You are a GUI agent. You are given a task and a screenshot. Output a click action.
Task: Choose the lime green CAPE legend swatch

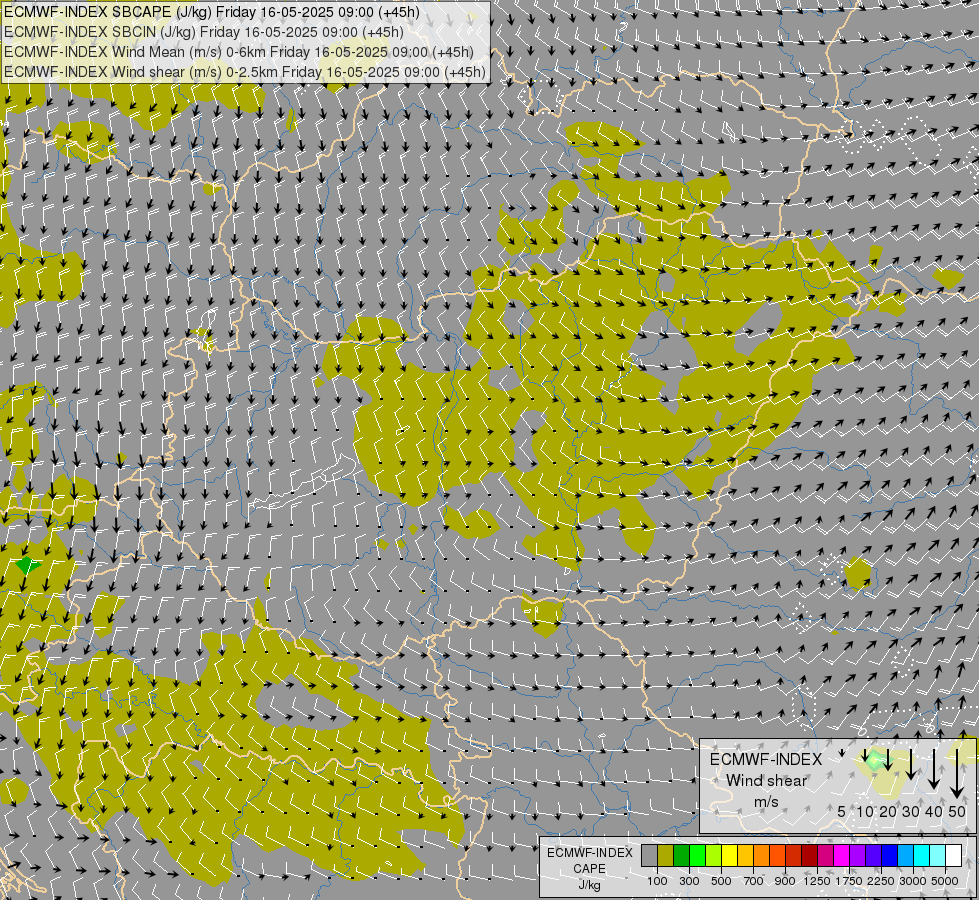tap(714, 855)
